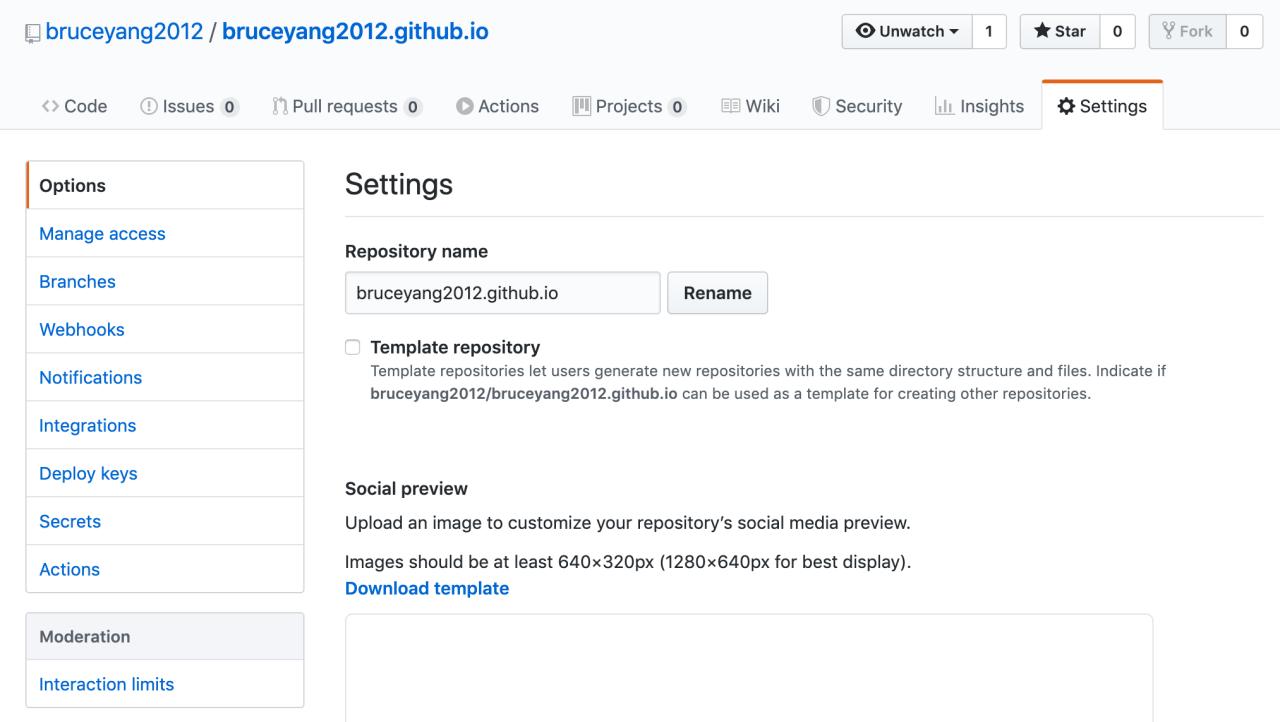
Task: Click the Template repository label text
Action: pos(455,347)
